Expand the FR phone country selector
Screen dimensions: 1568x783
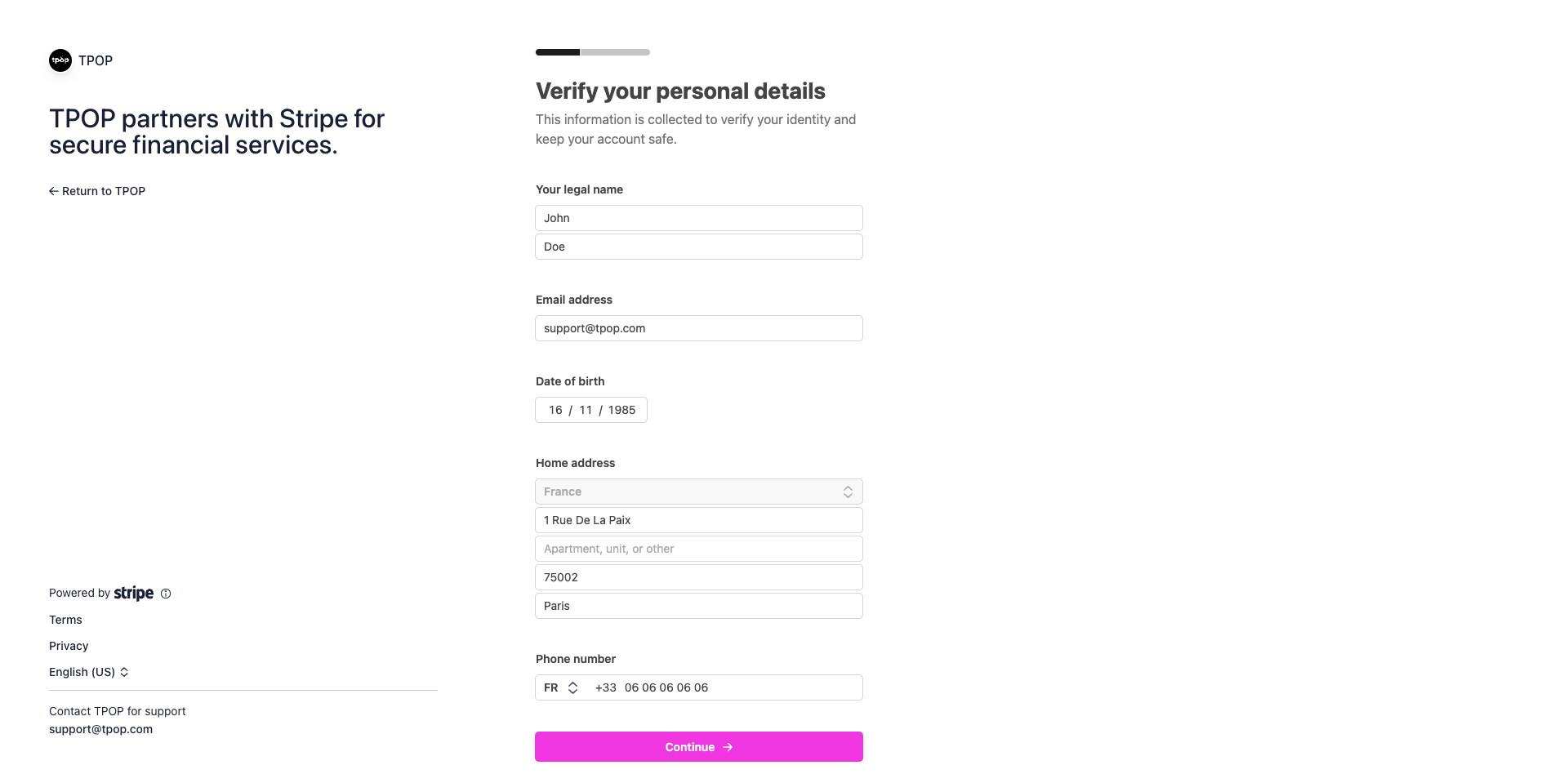tap(561, 687)
